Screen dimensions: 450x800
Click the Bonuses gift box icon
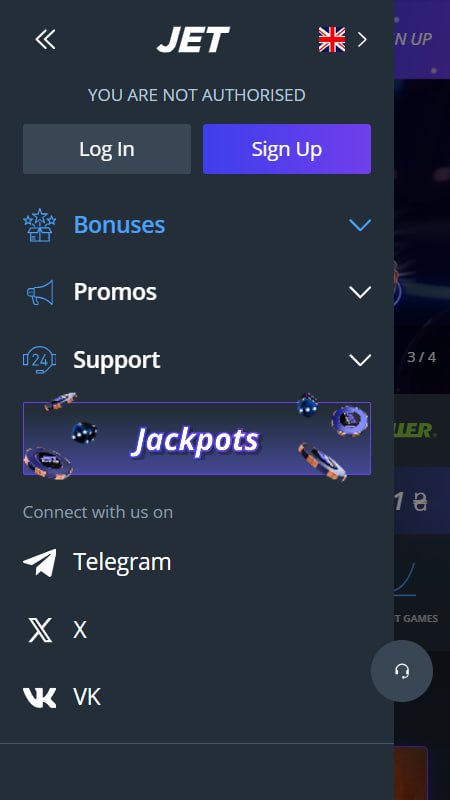39,225
